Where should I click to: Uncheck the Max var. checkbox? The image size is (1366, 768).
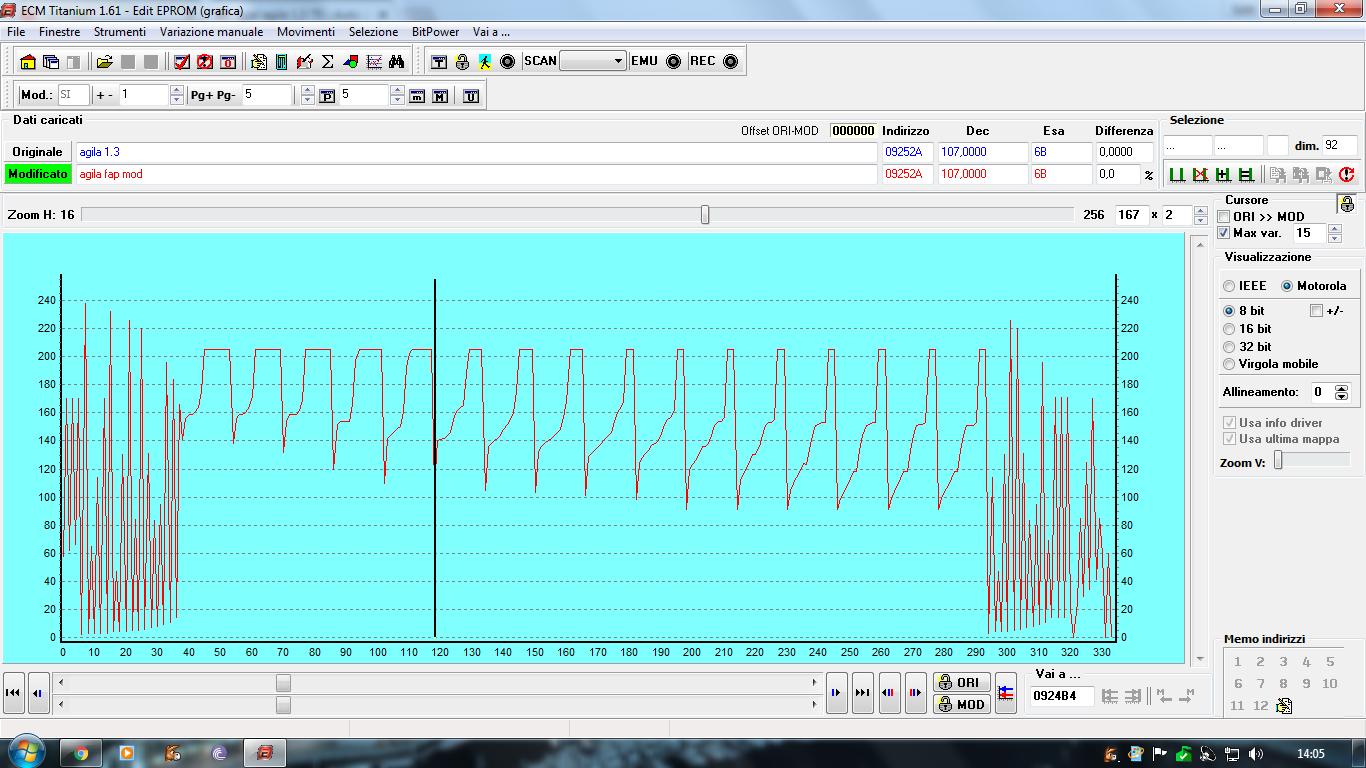click(1224, 233)
